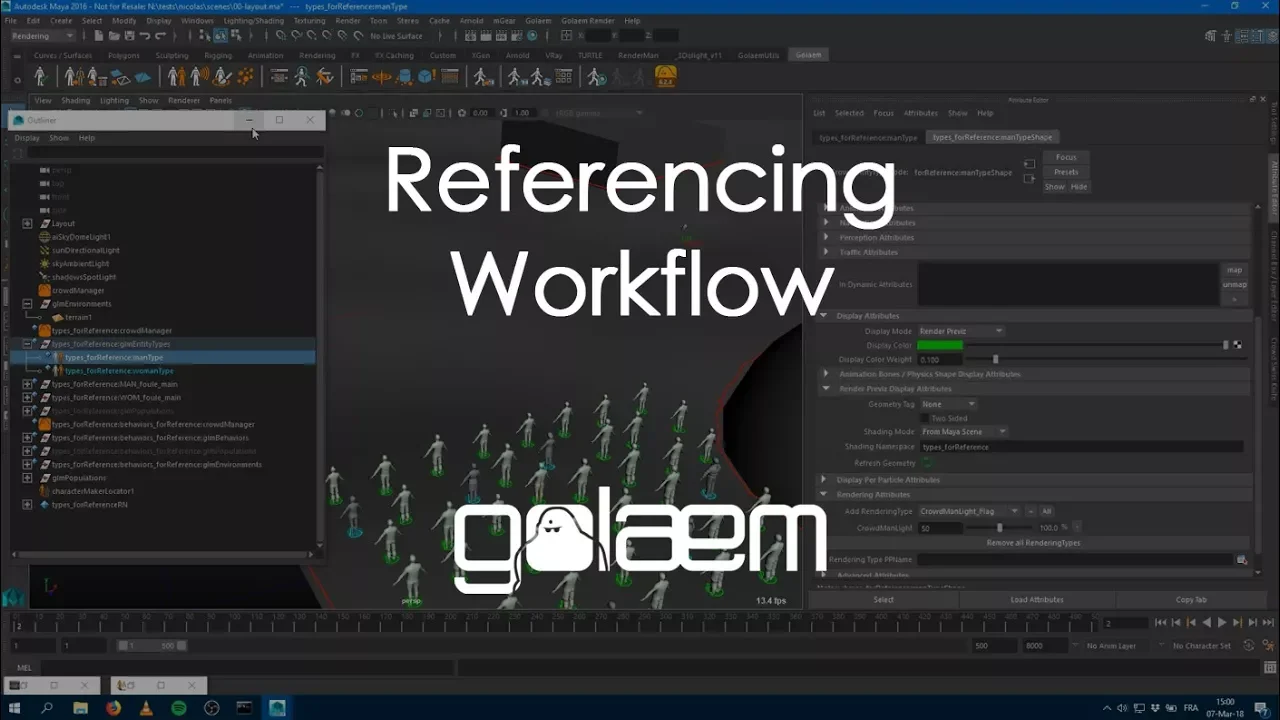Open Spotify from the taskbar

coord(178,708)
